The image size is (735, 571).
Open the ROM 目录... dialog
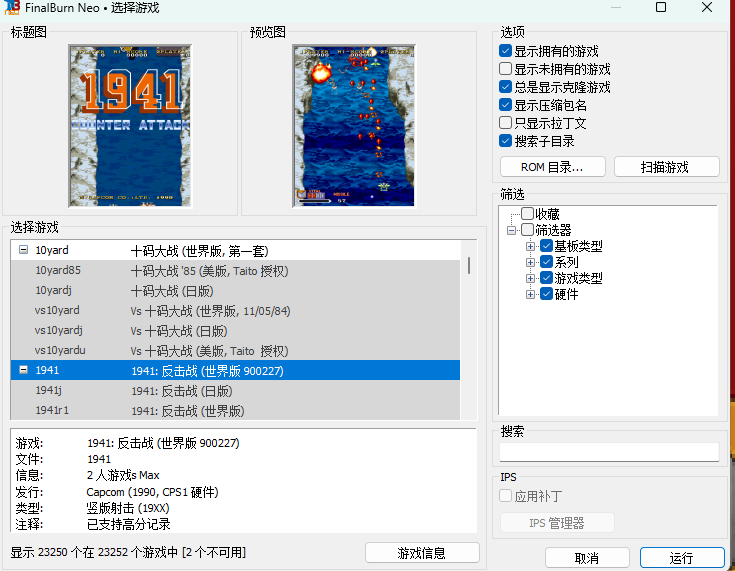(x=553, y=167)
